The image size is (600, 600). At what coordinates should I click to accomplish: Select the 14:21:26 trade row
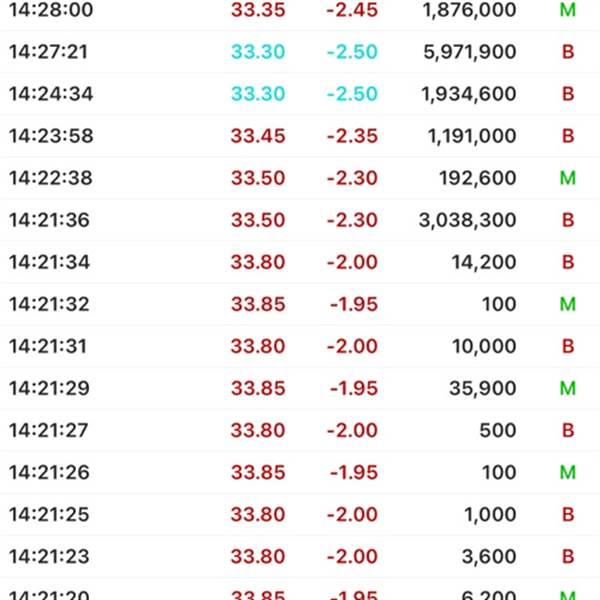[x=300, y=473]
